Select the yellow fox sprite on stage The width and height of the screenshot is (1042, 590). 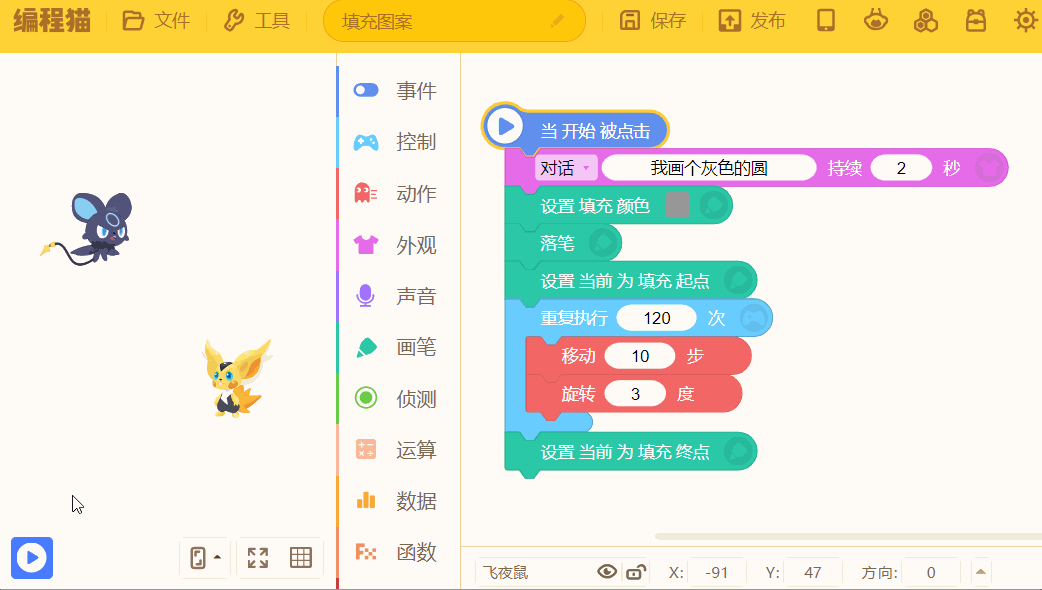pyautogui.click(x=237, y=378)
